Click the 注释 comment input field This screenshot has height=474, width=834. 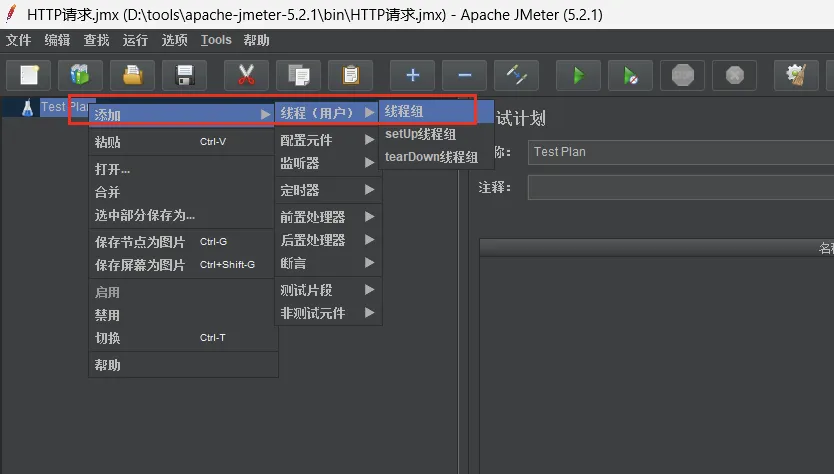tap(681, 188)
